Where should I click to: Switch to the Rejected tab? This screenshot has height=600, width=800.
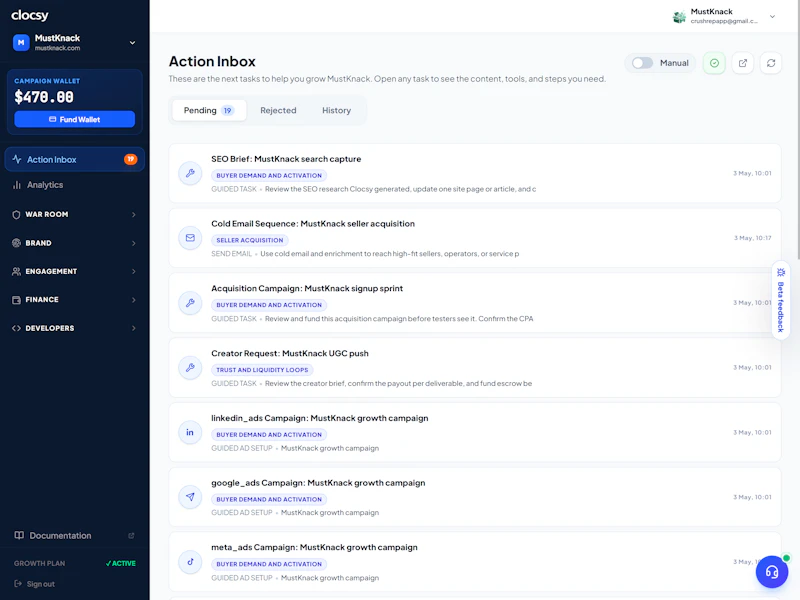278,110
